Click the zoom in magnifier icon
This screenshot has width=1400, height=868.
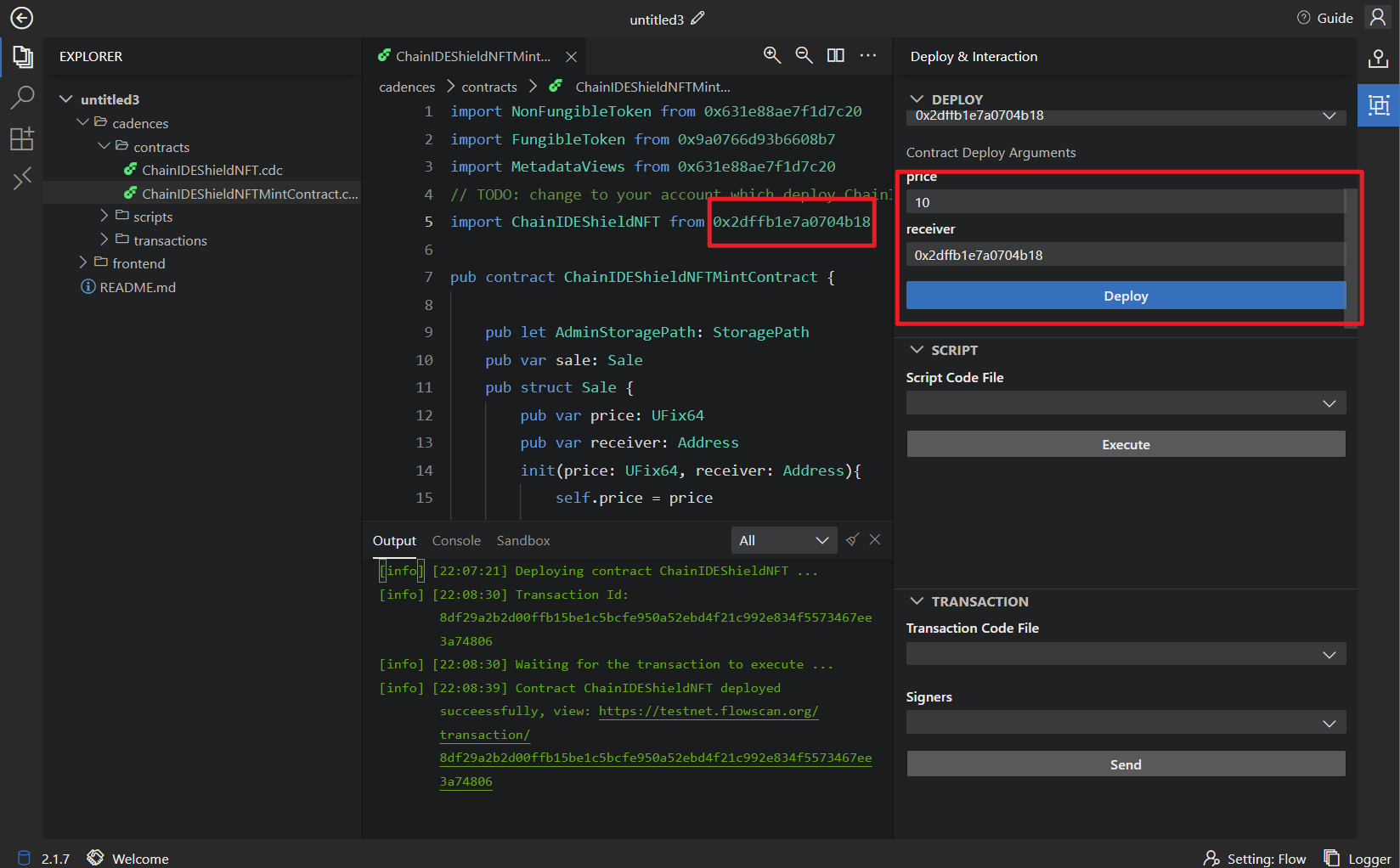coord(771,55)
